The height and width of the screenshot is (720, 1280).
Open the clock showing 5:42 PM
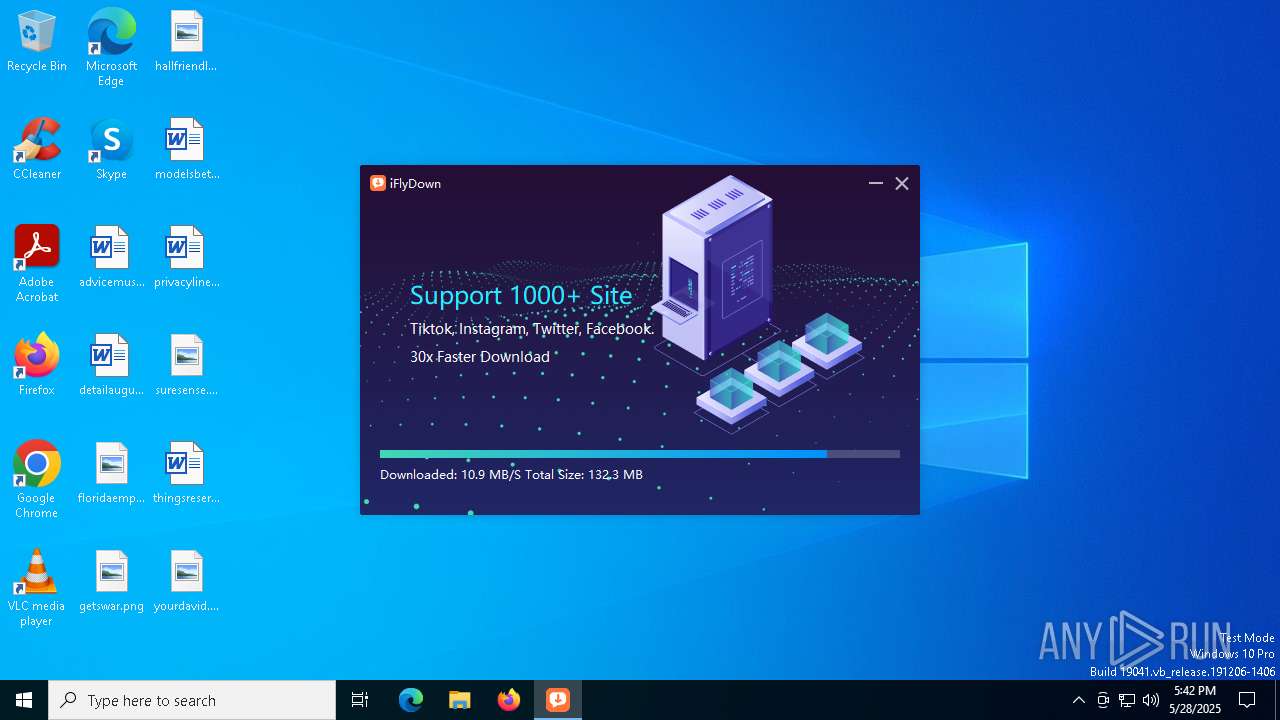click(x=1195, y=700)
